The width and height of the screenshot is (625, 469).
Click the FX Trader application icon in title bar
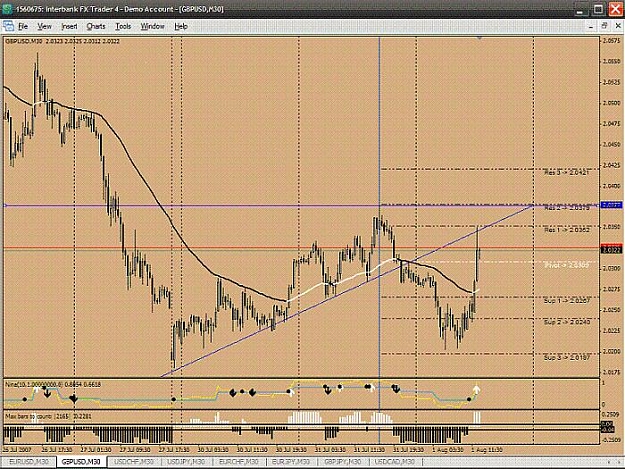click(x=8, y=9)
